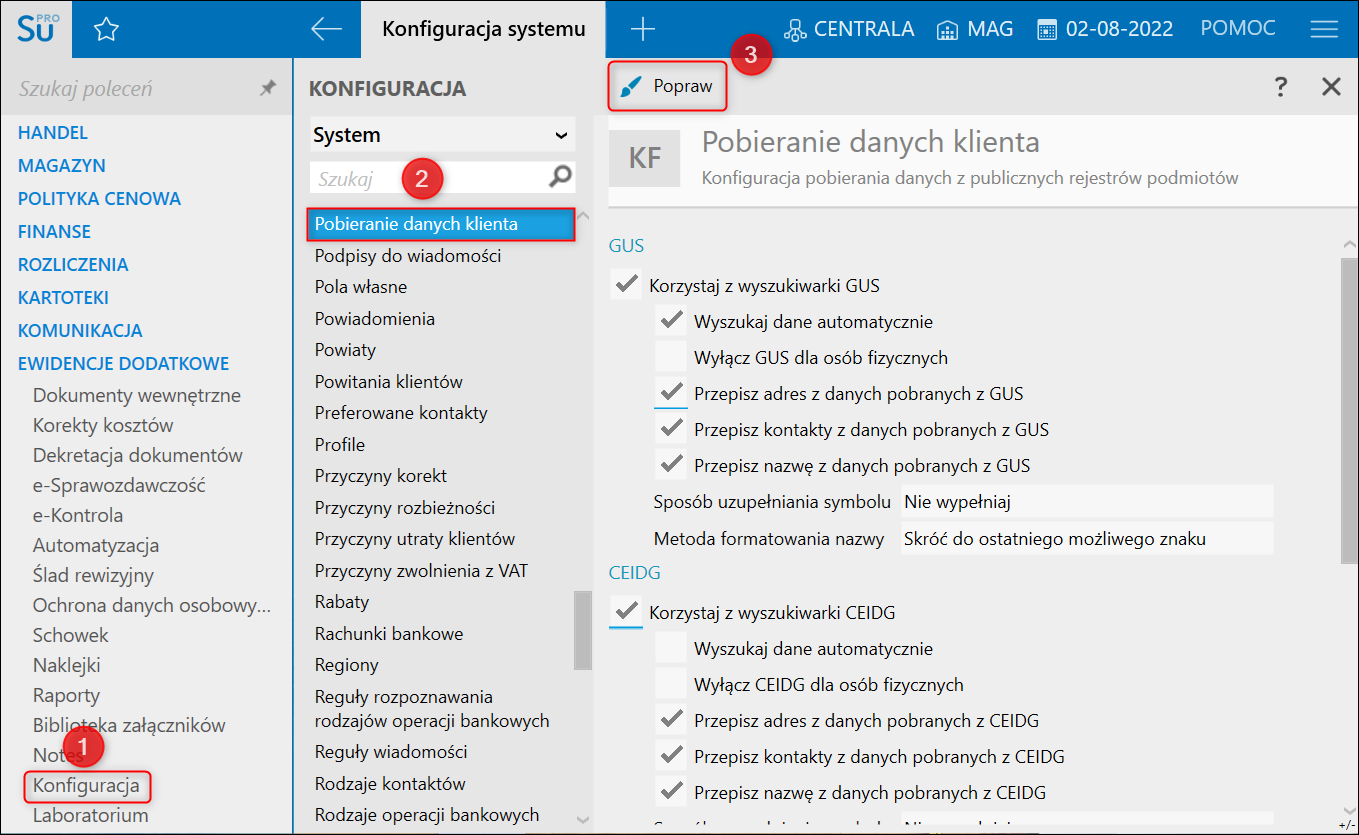Viewport: 1359px width, 835px height.
Task: Click the pin icon in command search
Action: coord(267,89)
